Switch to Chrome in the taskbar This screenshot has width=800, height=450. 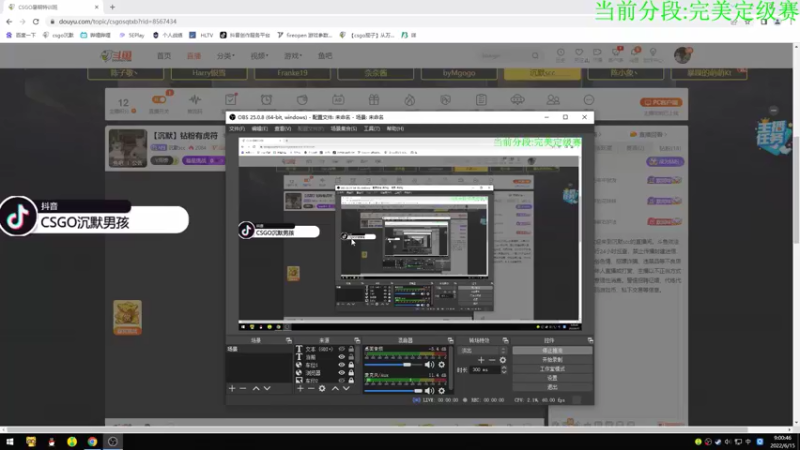pyautogui.click(x=92, y=442)
